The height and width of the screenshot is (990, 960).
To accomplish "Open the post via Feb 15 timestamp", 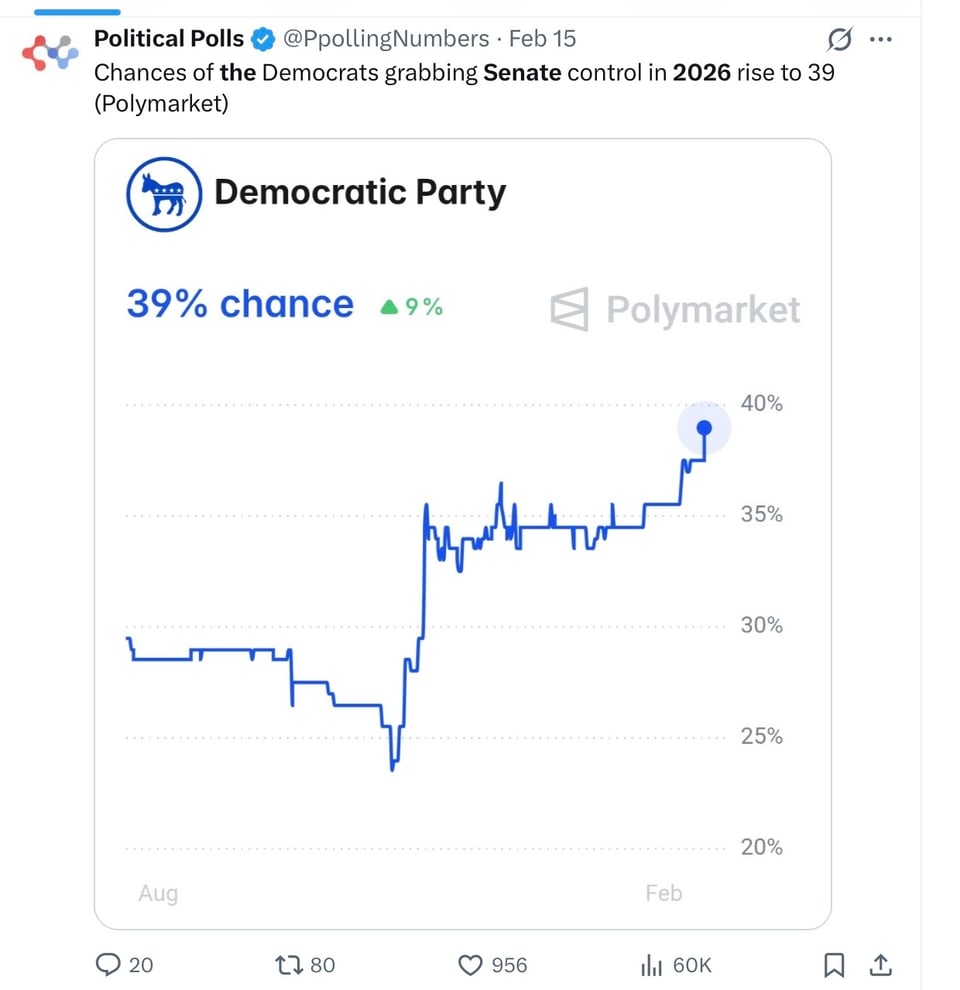I will pos(542,39).
